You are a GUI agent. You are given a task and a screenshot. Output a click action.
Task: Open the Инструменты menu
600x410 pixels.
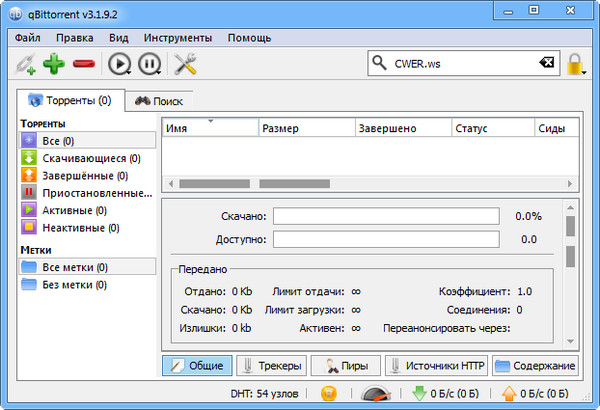pyautogui.click(x=177, y=38)
